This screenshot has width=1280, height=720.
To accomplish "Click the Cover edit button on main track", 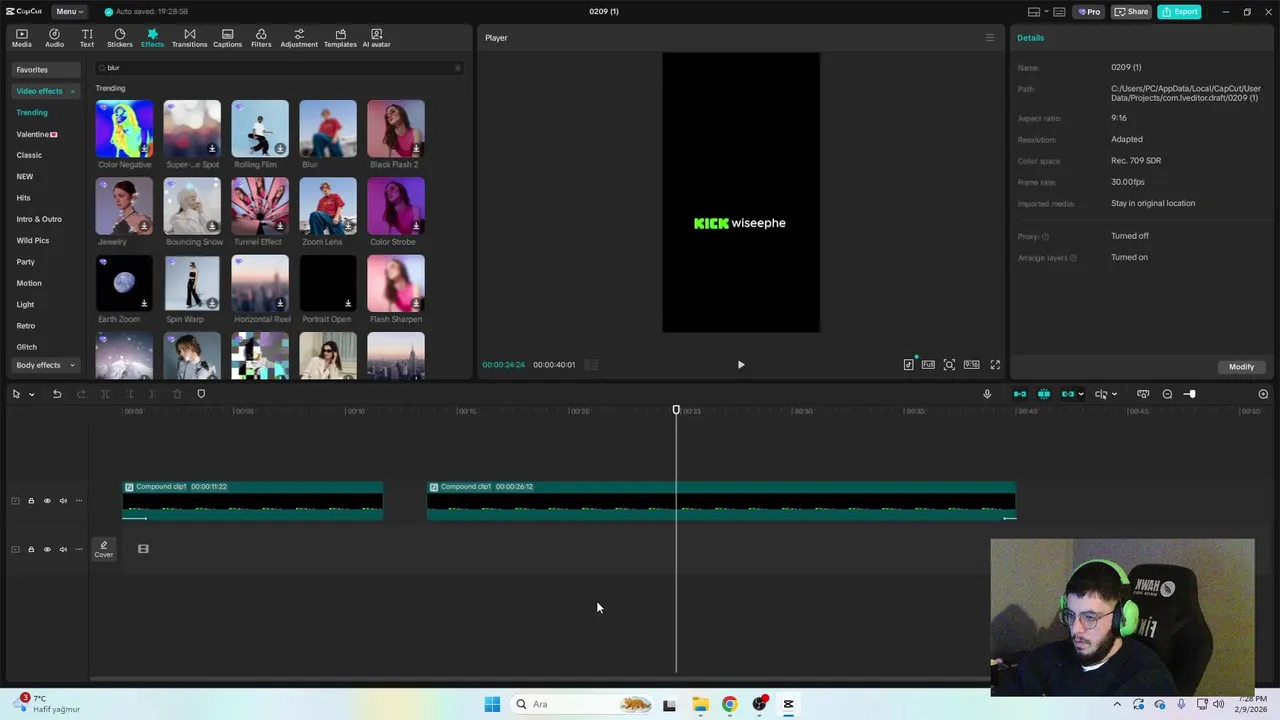I will [x=104, y=549].
